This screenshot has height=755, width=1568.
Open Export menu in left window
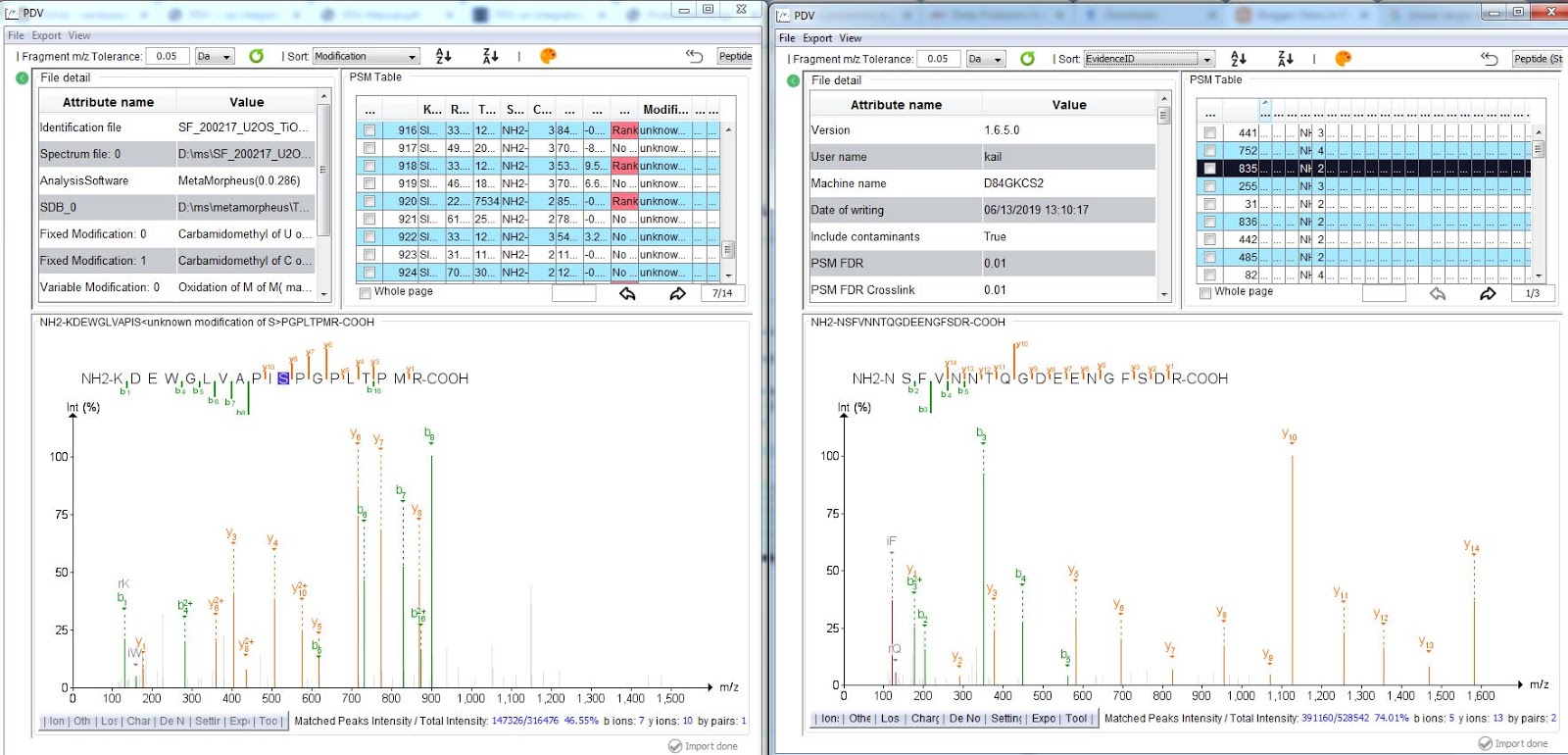46,35
